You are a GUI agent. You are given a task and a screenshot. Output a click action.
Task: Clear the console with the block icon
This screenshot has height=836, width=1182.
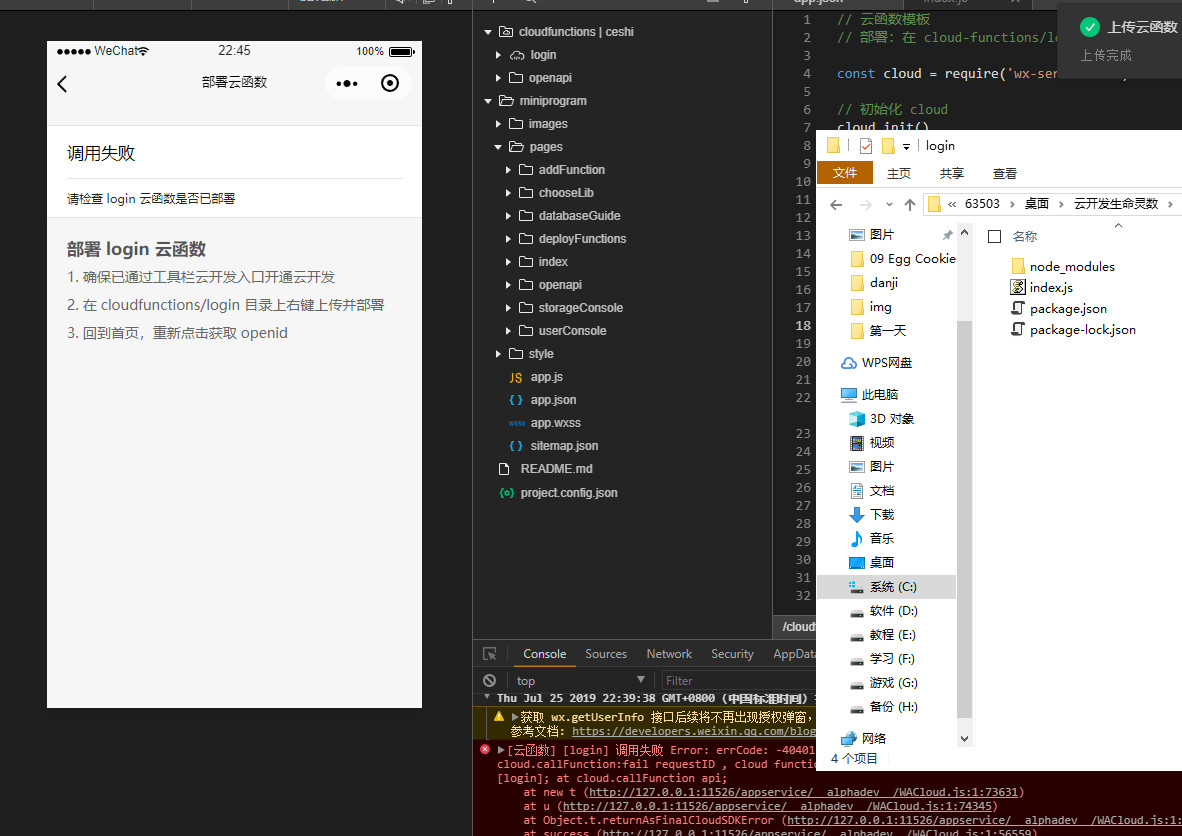[x=490, y=681]
